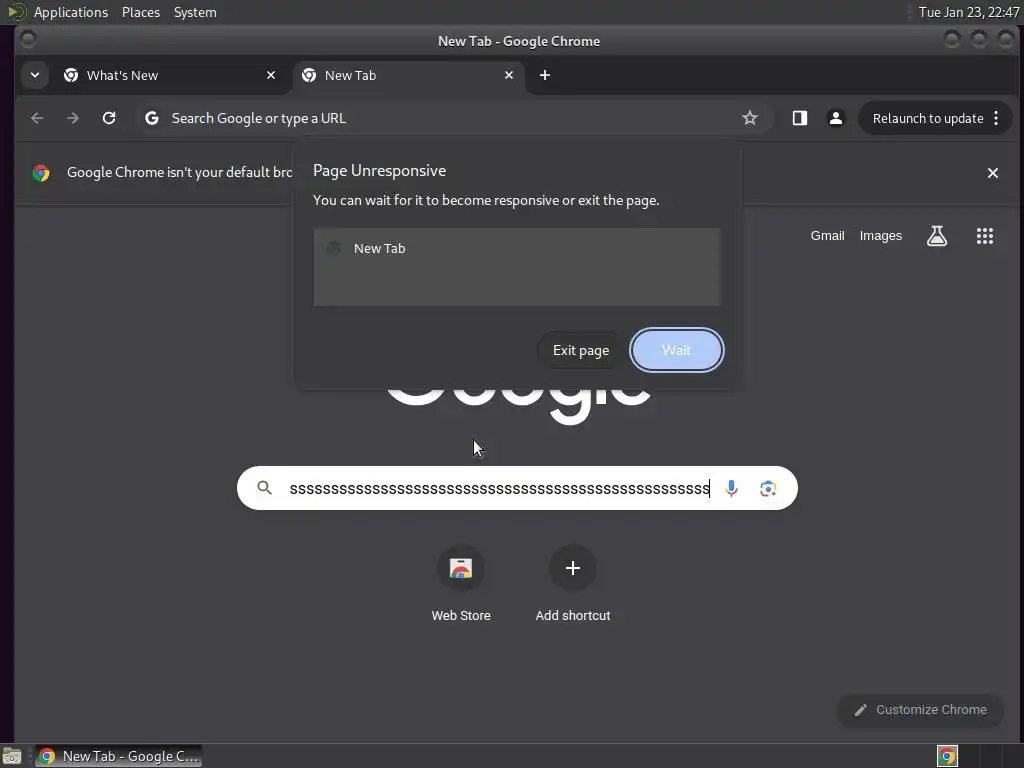Click Customize Chrome
The image size is (1024, 768).
click(920, 710)
